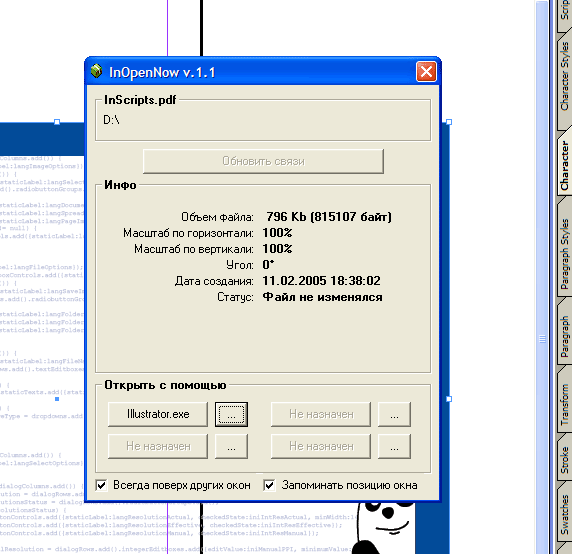Click bottom-left Не назначен button
Viewport: 572px width, 554px height.
pyautogui.click(x=158, y=446)
